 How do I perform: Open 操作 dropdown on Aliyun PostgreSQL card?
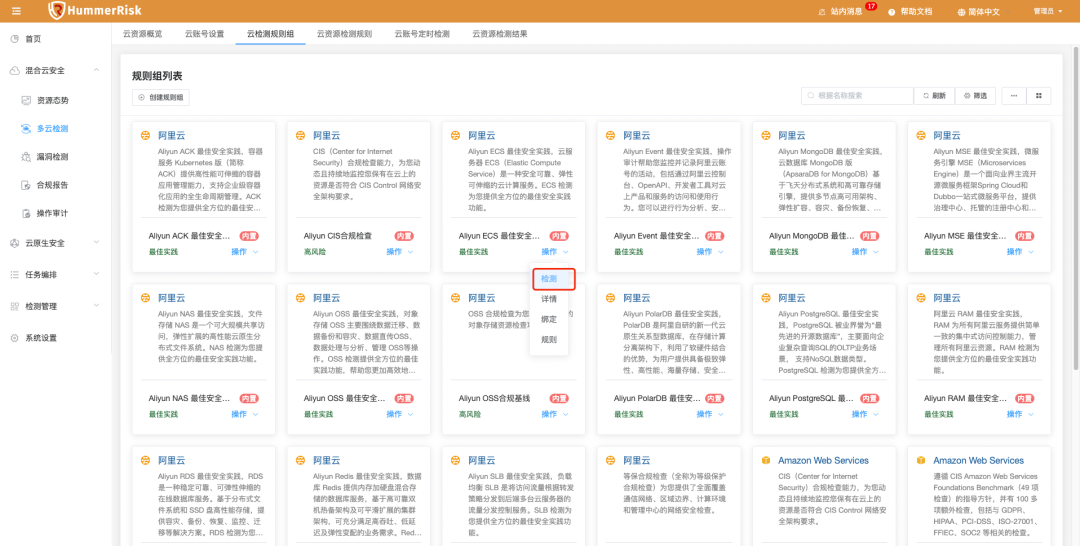pos(865,414)
